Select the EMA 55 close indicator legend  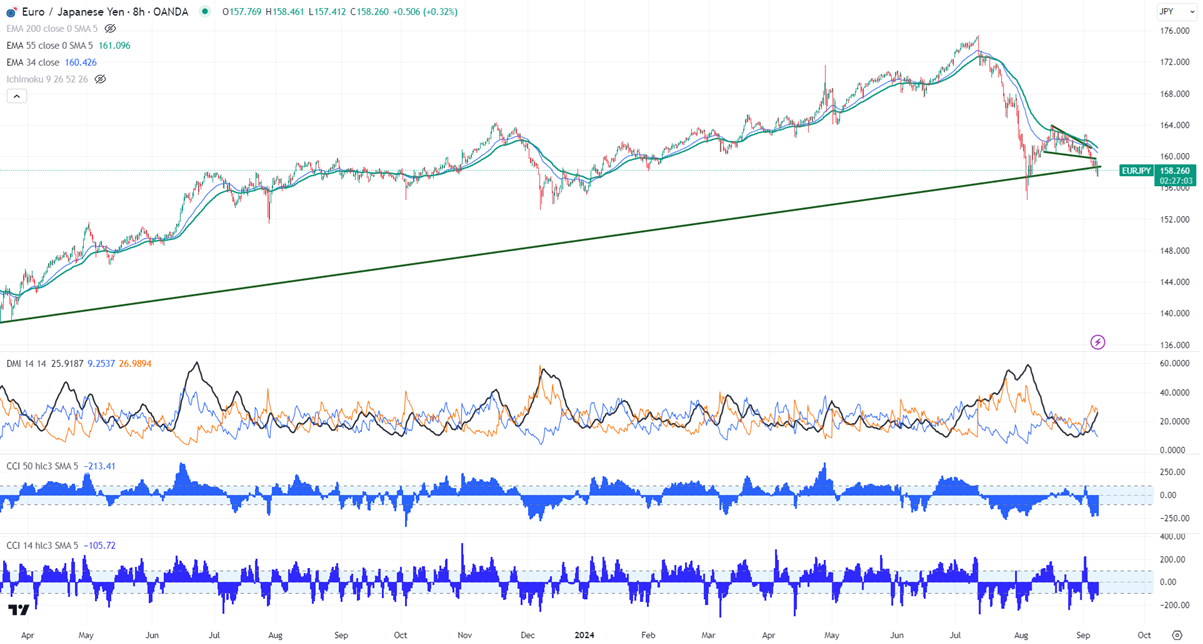point(49,45)
